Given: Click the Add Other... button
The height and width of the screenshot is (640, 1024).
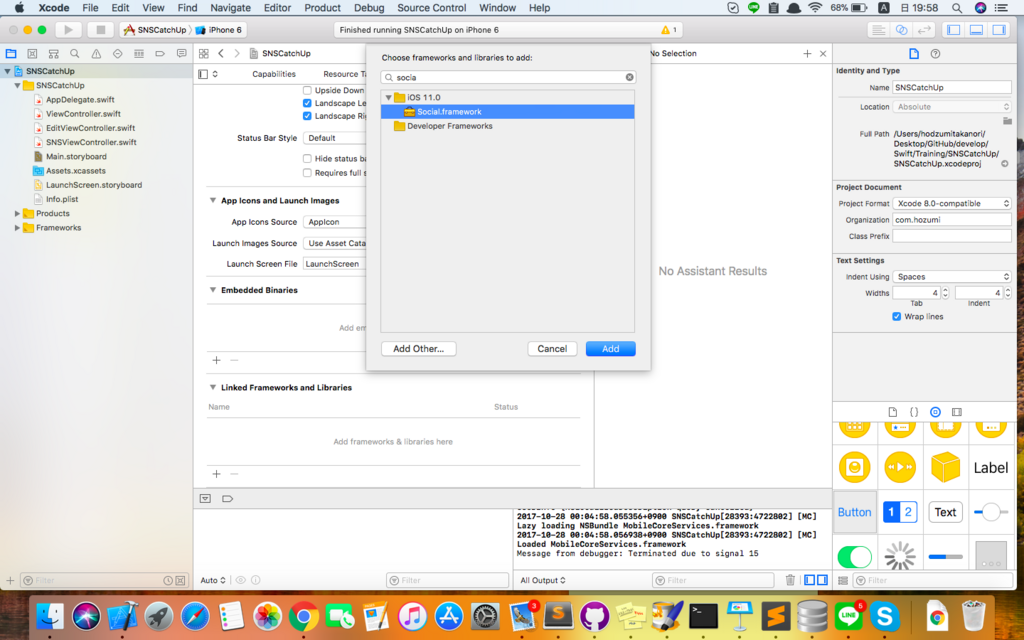Looking at the screenshot, I should tap(418, 349).
